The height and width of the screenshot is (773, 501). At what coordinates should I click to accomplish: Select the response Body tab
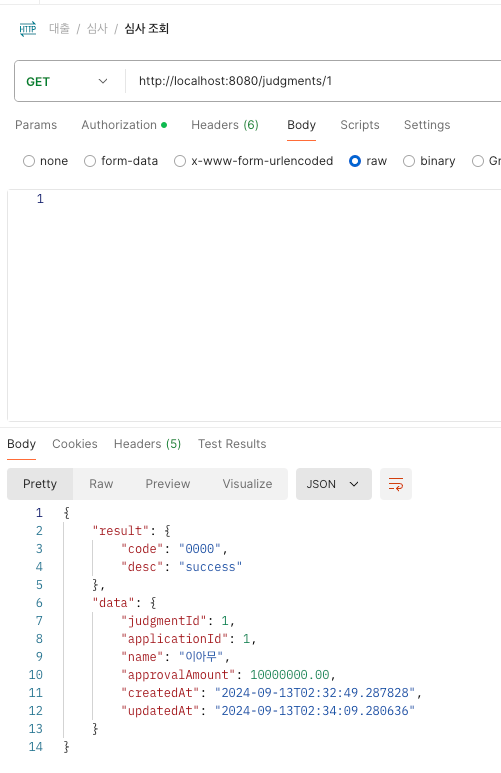click(21, 444)
